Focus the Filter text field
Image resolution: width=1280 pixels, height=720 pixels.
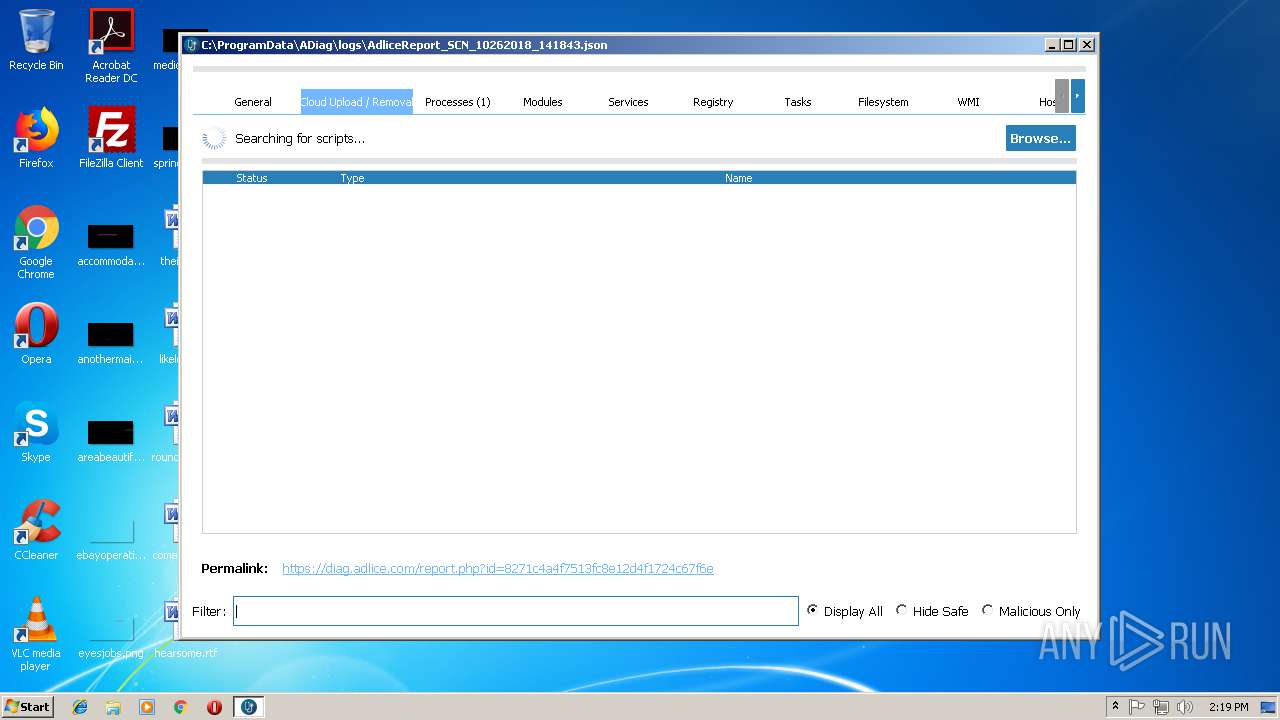516,611
